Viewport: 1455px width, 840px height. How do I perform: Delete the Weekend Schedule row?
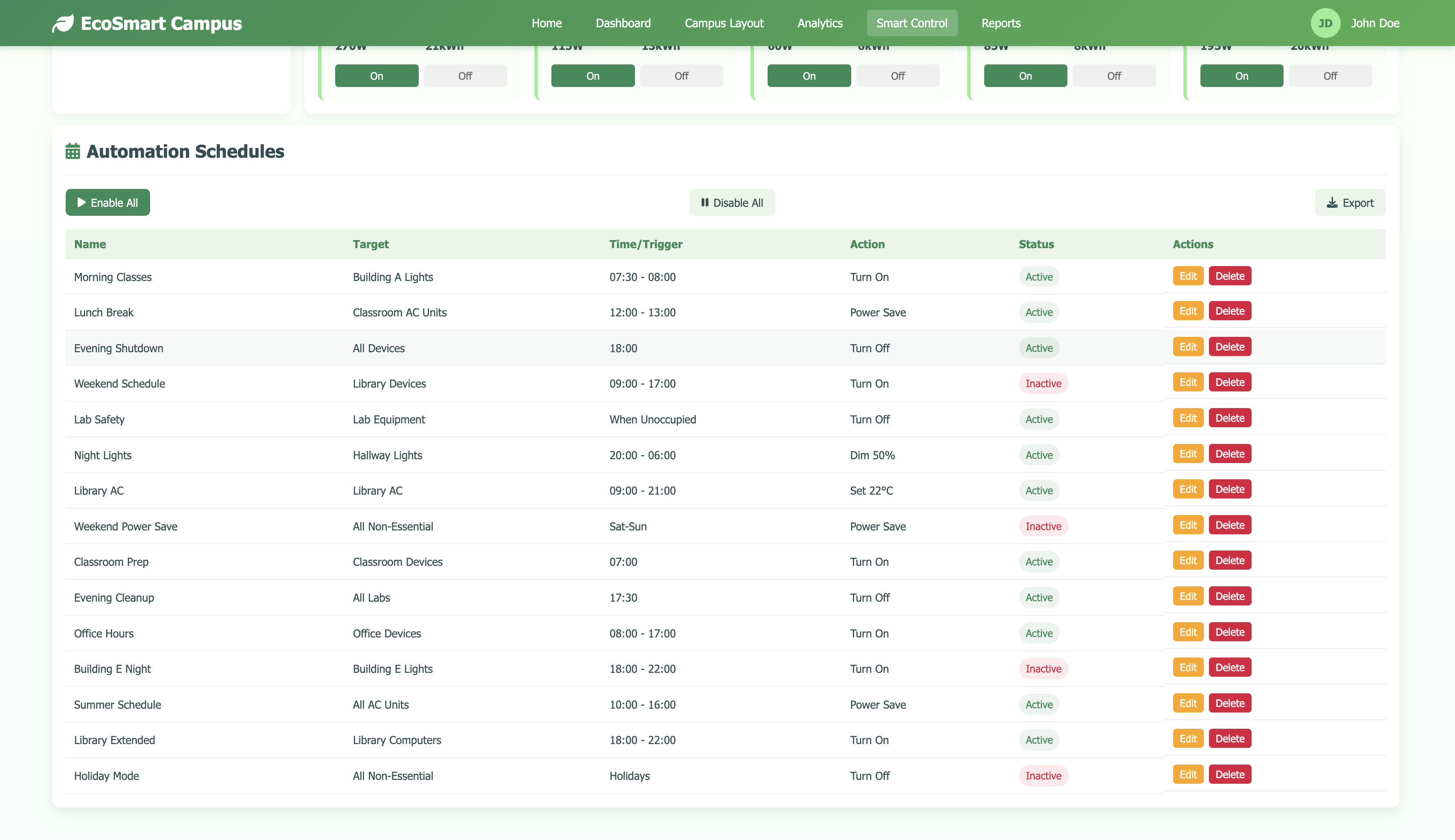1229,382
